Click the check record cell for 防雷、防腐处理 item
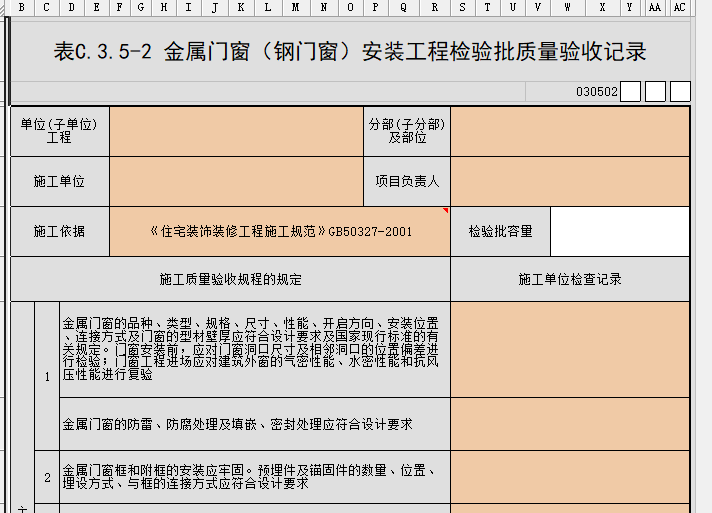Viewport: 712px width, 513px height. click(569, 424)
